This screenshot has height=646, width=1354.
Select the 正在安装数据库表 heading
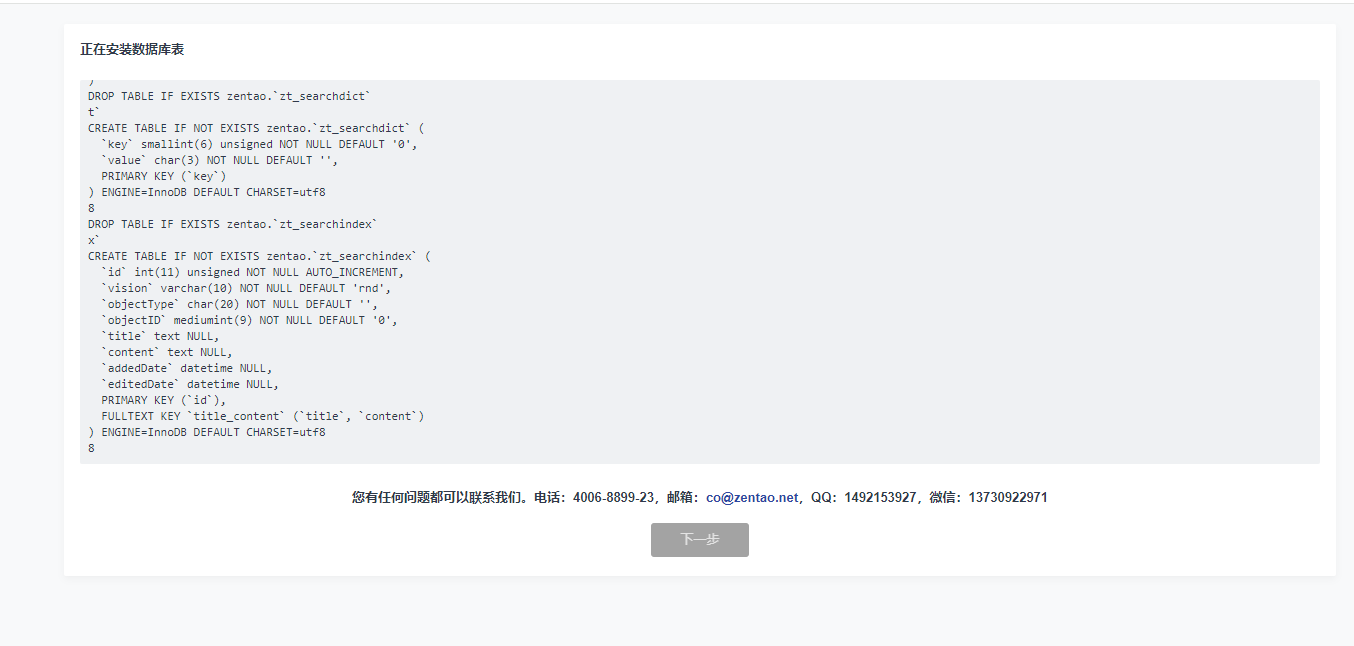coord(132,49)
